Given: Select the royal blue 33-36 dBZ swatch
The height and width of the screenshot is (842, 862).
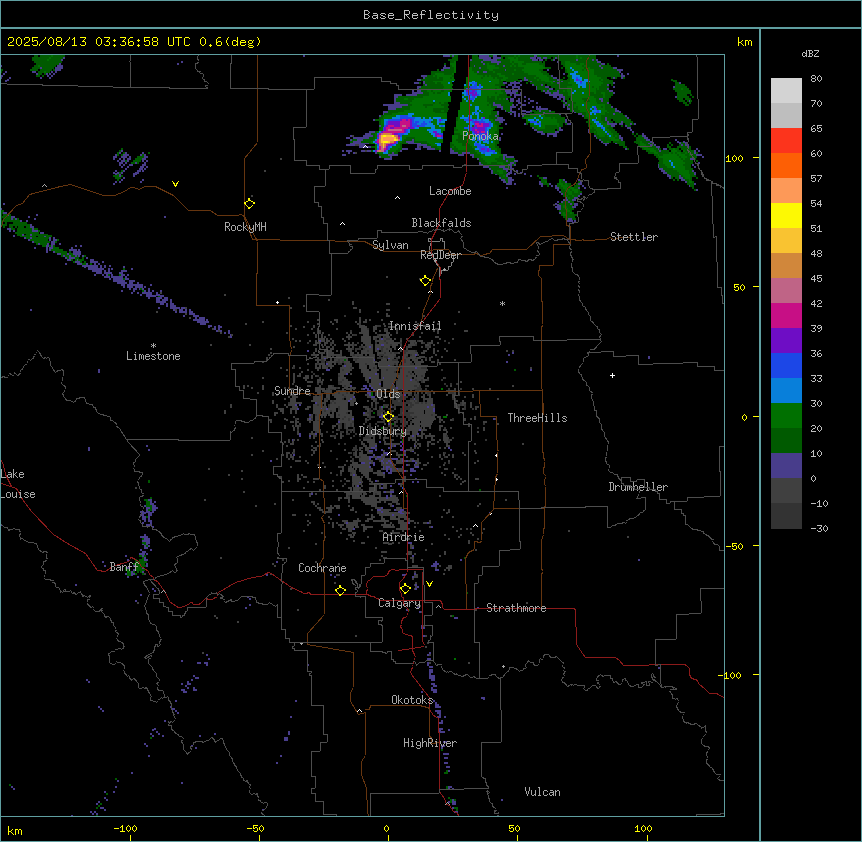Looking at the screenshot, I should 786,365.
